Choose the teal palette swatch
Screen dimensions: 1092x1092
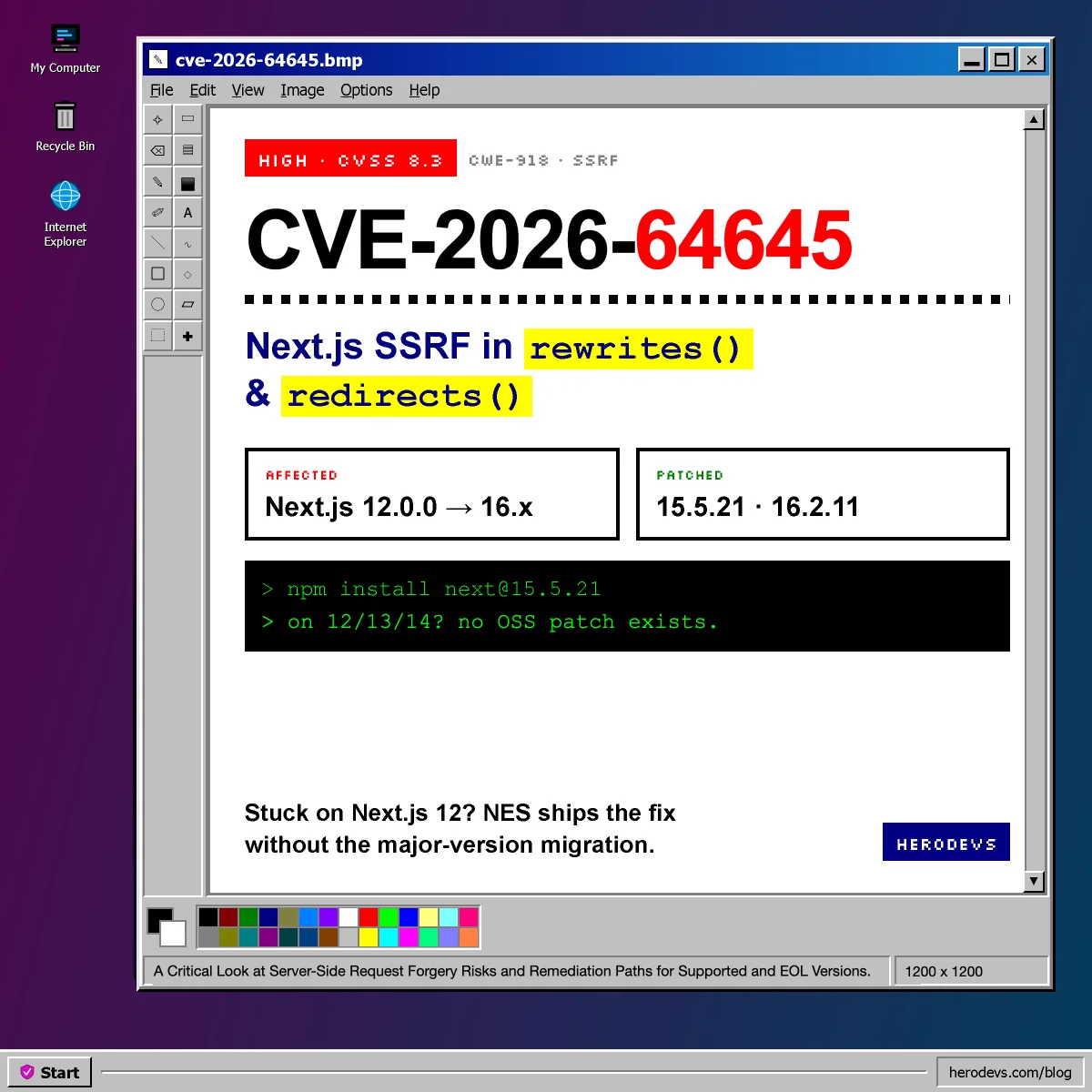[248, 937]
